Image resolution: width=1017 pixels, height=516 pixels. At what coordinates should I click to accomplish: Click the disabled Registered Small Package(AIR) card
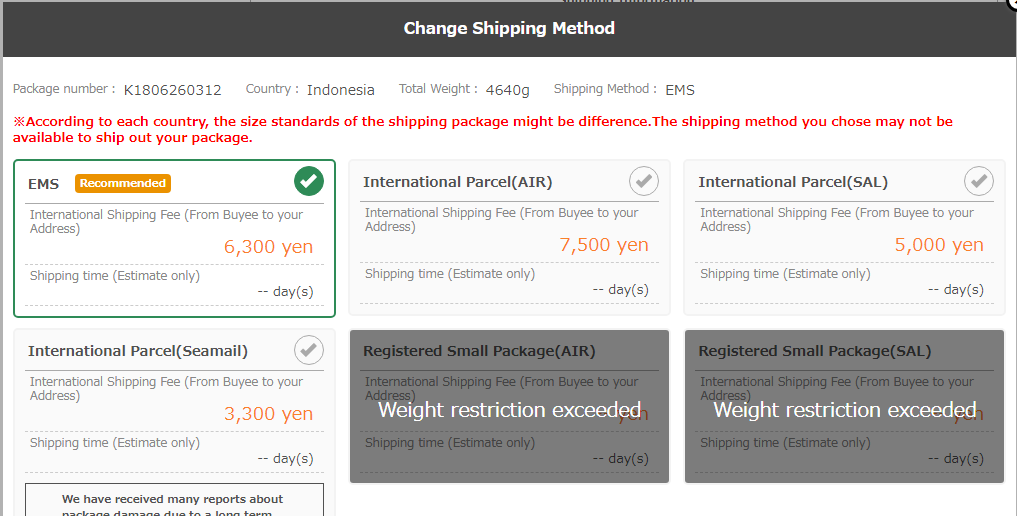tap(509, 408)
